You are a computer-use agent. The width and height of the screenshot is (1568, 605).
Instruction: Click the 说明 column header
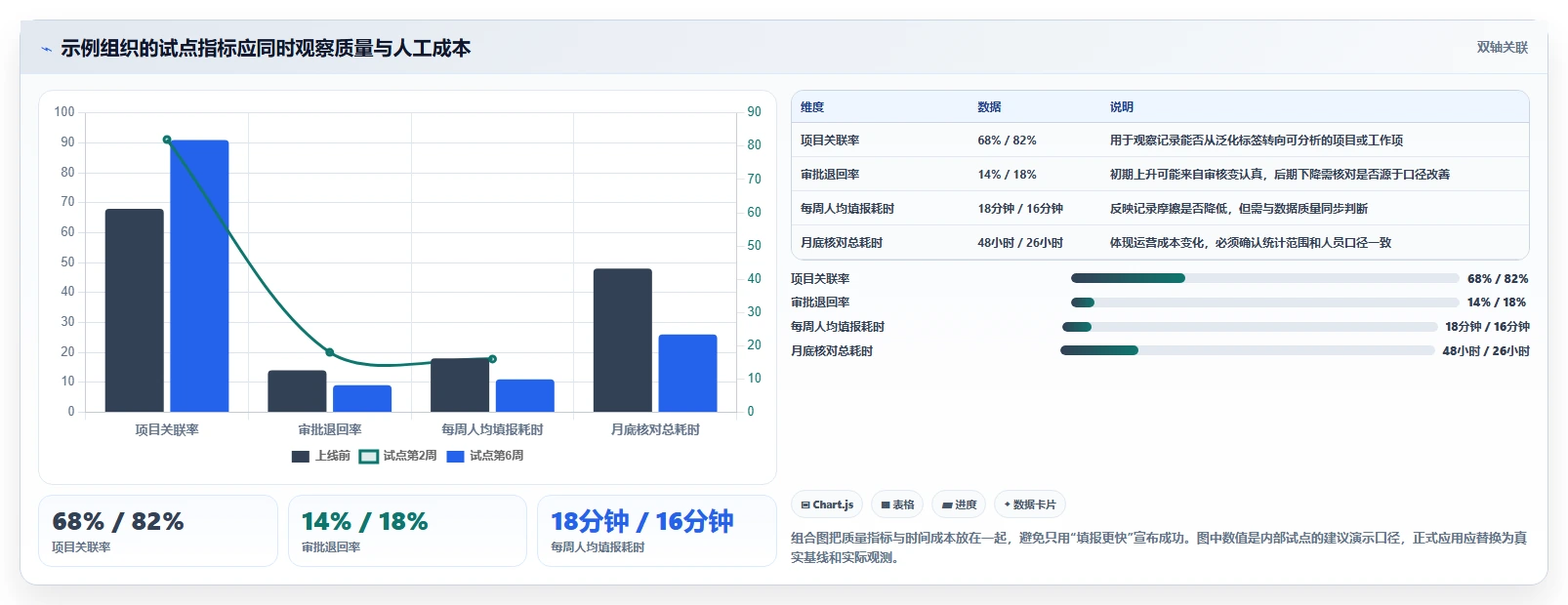(1121, 107)
